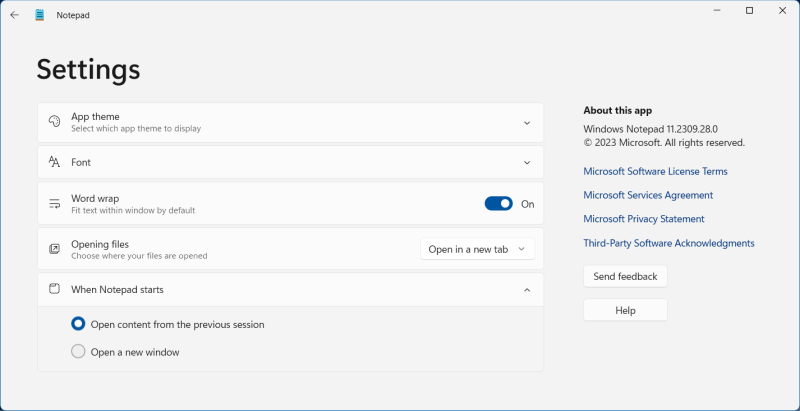800x411 pixels.
Task: Click the Font section icon
Action: (54, 162)
